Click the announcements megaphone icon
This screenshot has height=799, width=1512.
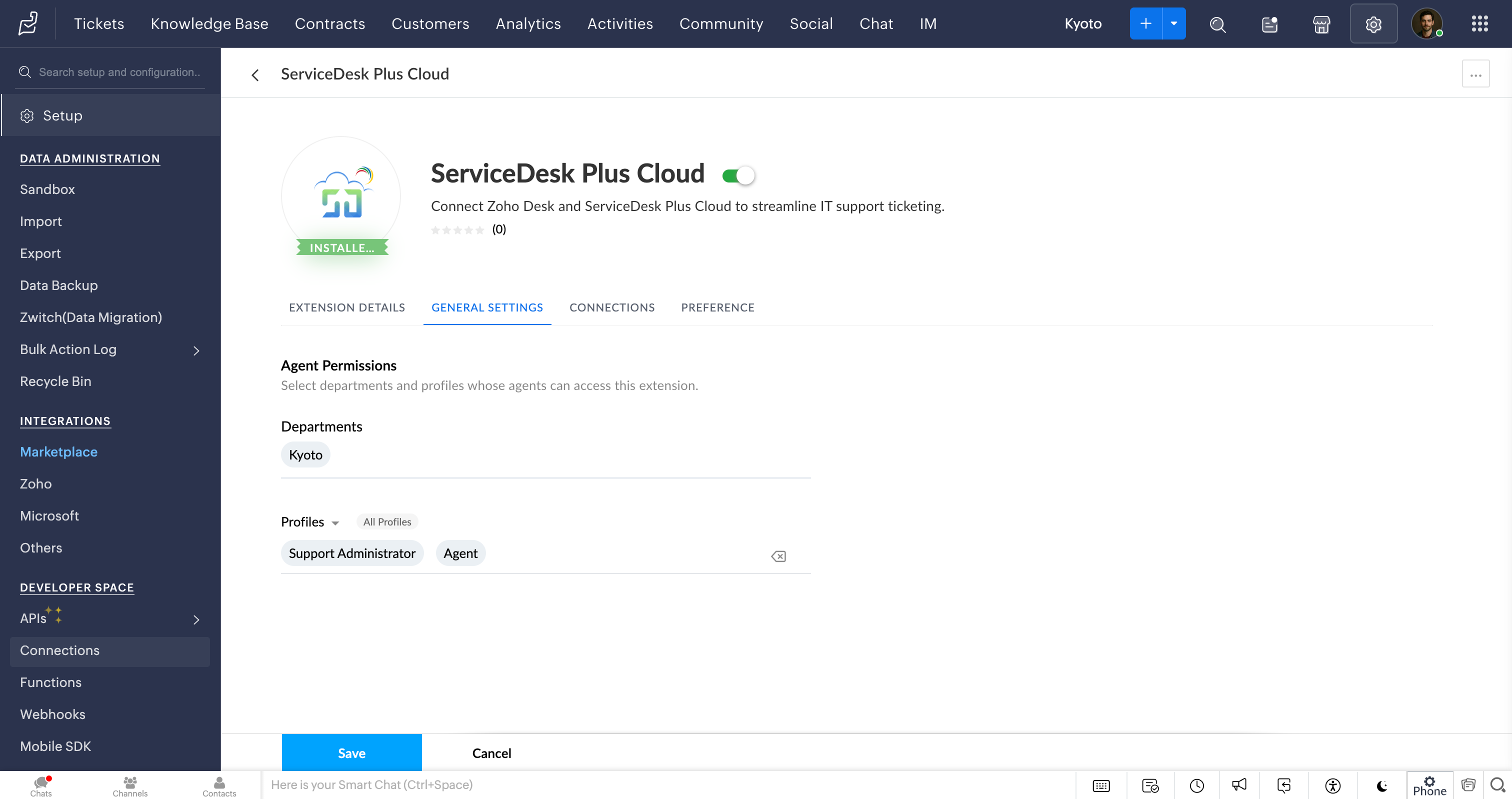pyautogui.click(x=1239, y=784)
